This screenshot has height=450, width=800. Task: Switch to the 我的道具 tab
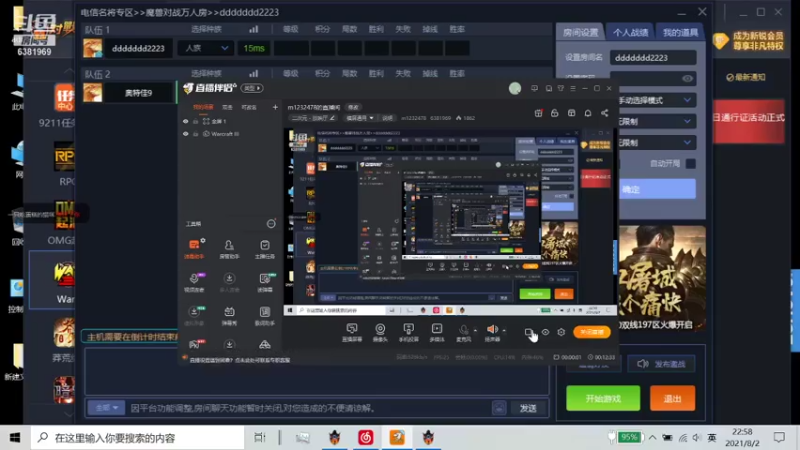tap(680, 32)
